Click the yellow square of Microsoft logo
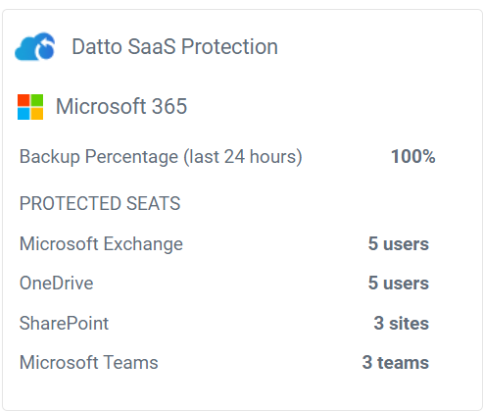The image size is (490, 412). (37, 114)
